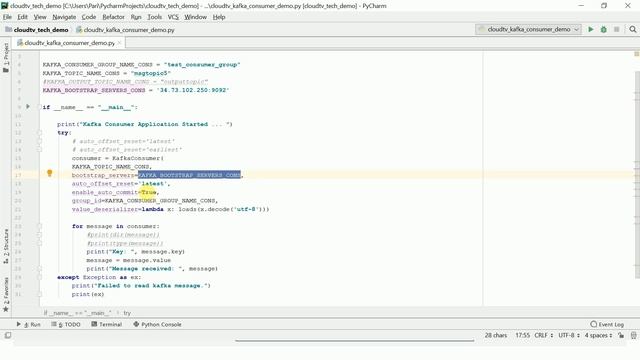Open Search Everywhere magnifier icon
The image size is (640, 360).
(633, 29)
